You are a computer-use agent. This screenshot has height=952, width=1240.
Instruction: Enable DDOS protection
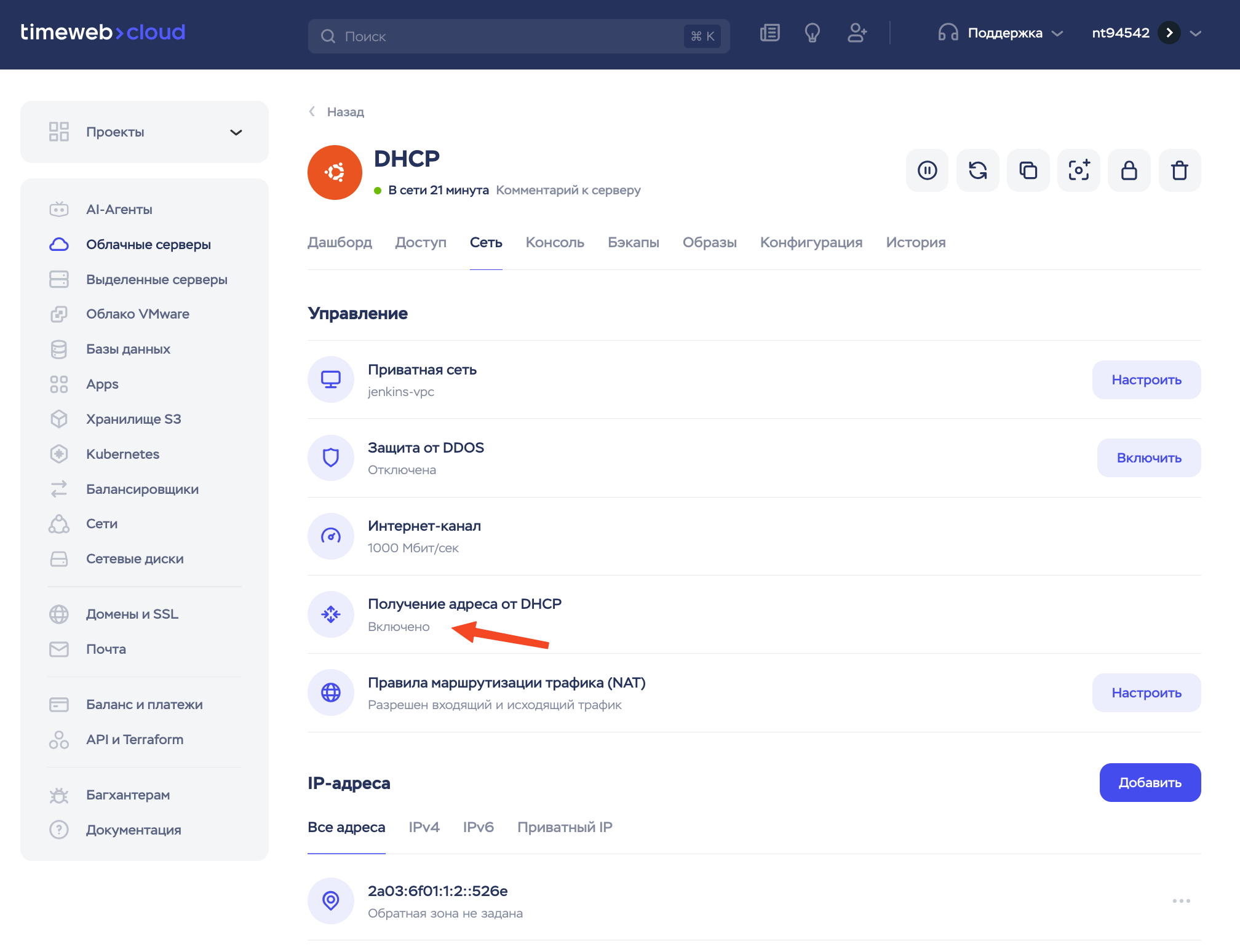[x=1148, y=458]
